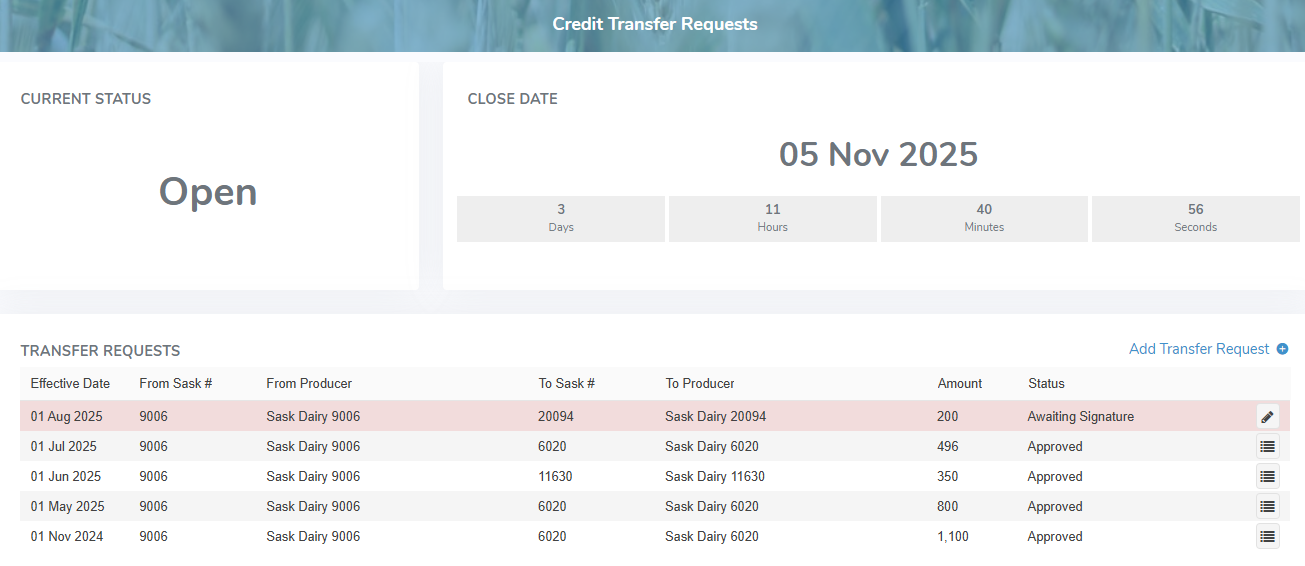Click the 05 Nov 2025 close date

(878, 155)
